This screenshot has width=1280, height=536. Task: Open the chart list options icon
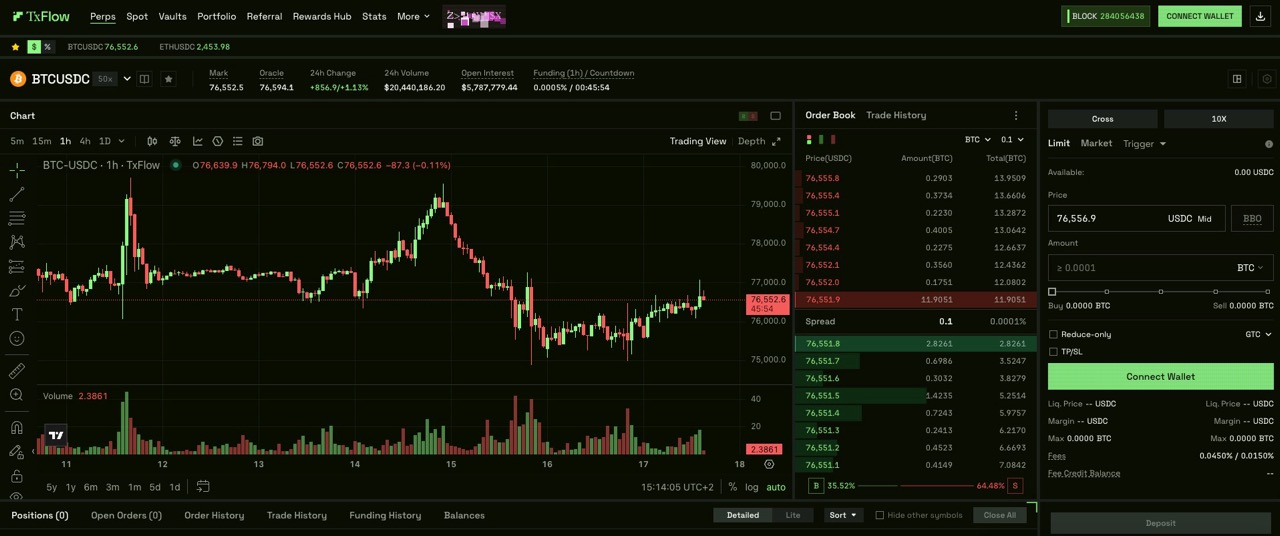pyautogui.click(x=237, y=141)
